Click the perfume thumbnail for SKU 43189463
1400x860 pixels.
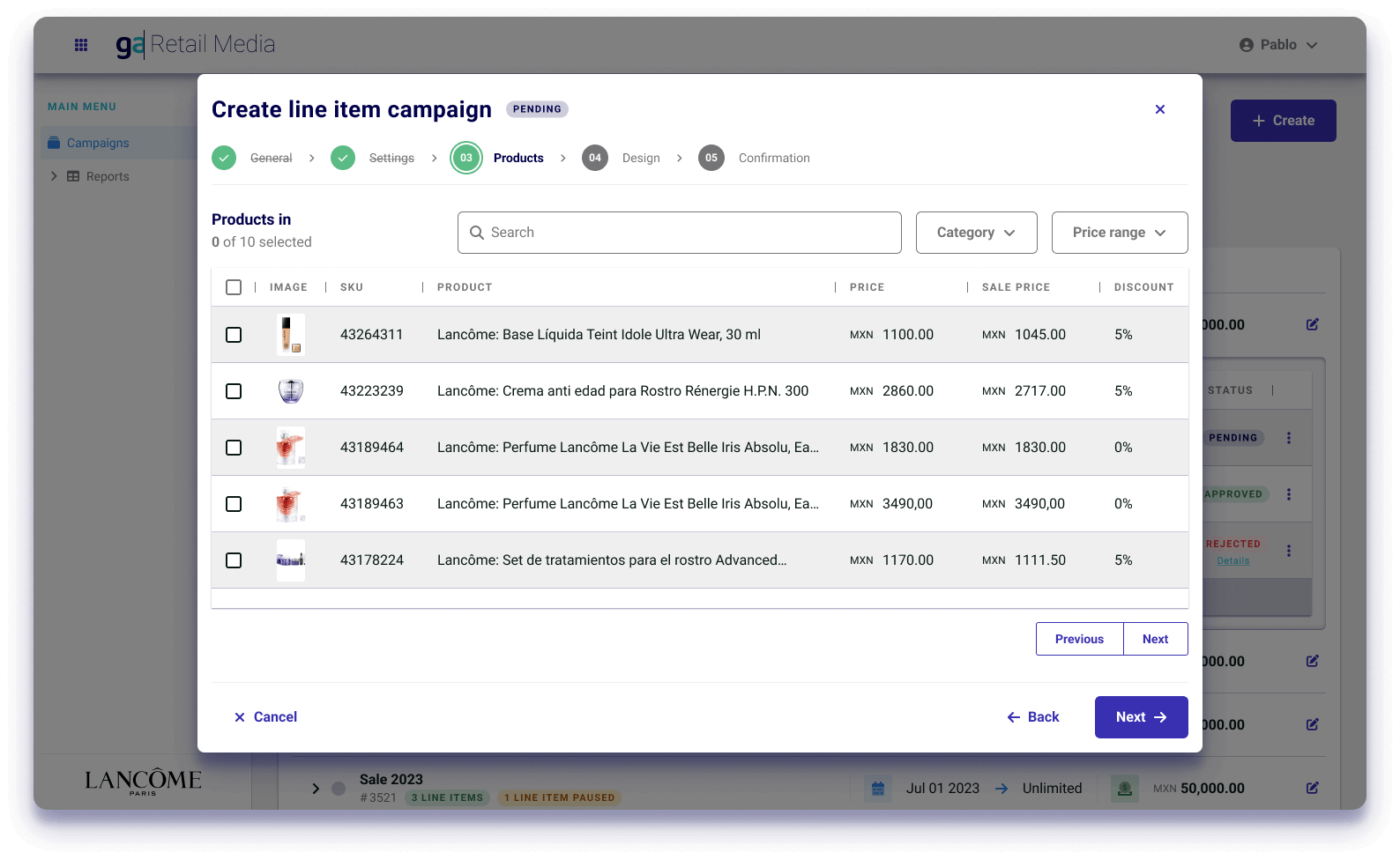291,504
